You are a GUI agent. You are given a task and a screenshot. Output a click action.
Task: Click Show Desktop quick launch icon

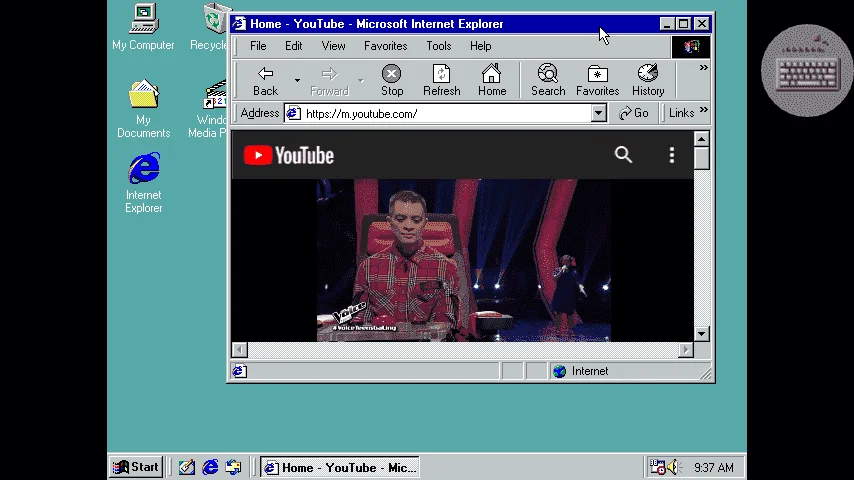pos(186,467)
